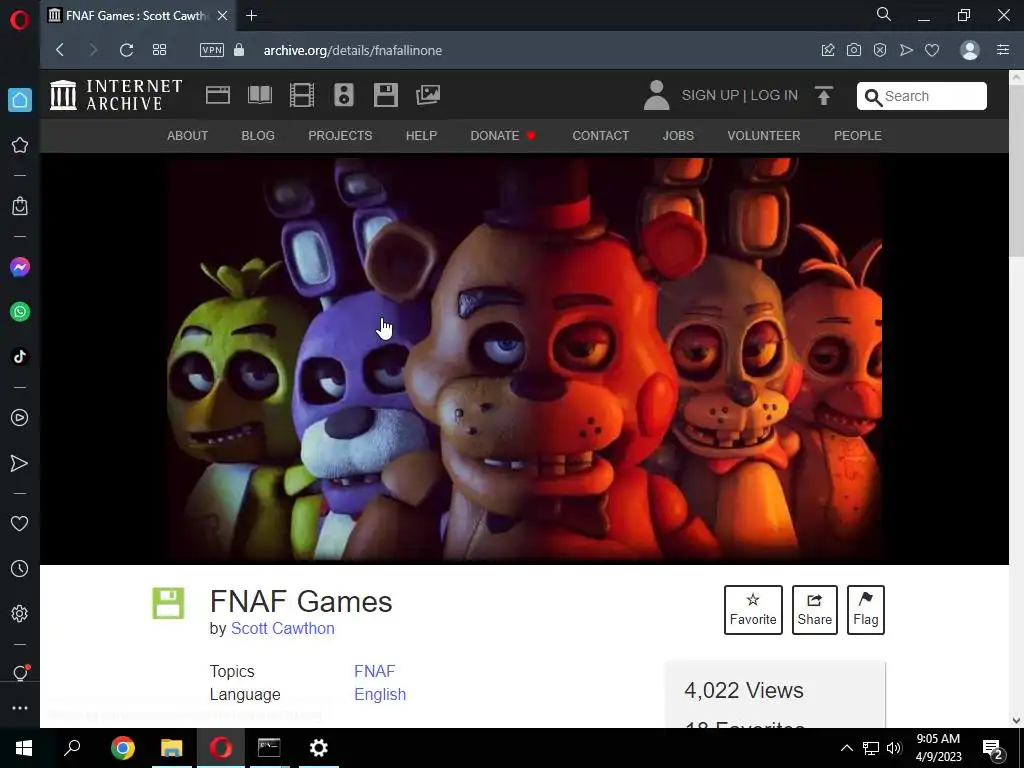Open the FNAF topic link
The width and height of the screenshot is (1024, 768).
coord(374,671)
